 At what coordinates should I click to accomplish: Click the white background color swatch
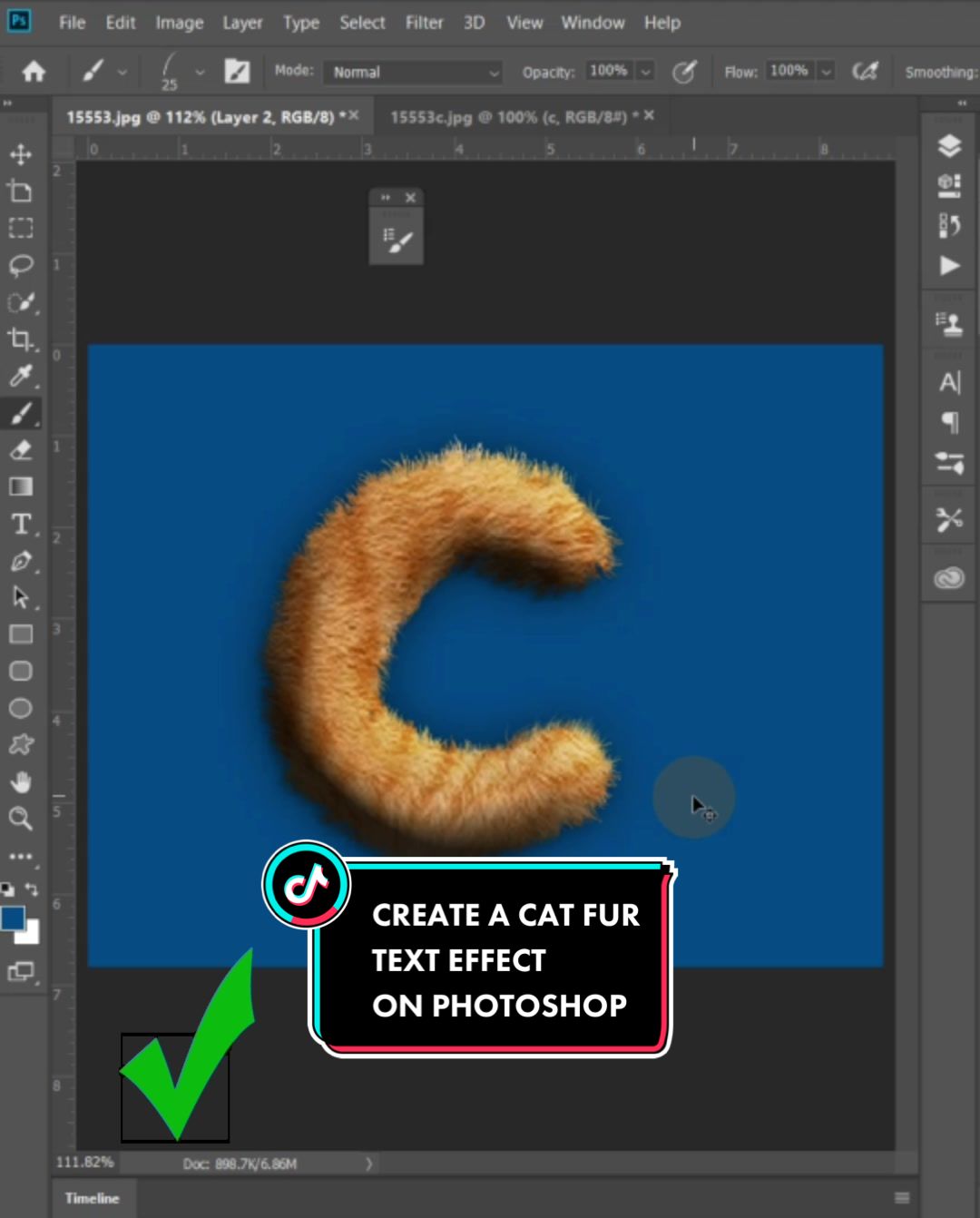(33, 935)
